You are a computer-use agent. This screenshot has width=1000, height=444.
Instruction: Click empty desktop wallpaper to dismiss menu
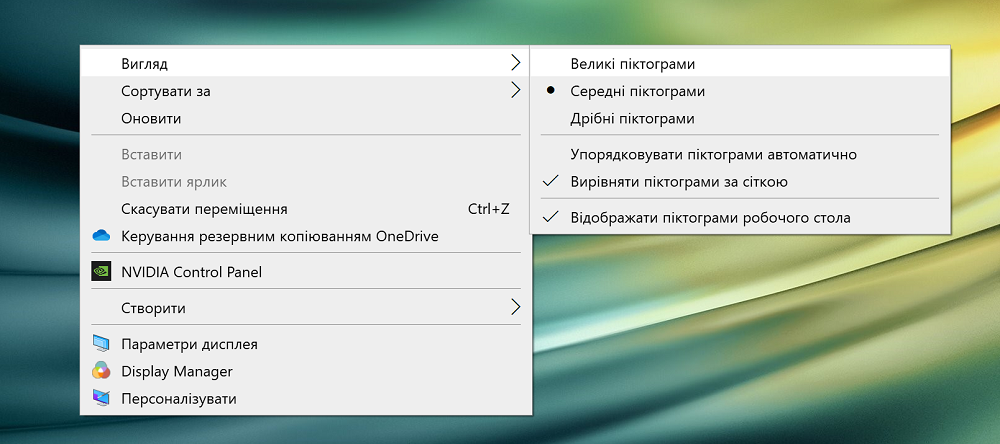800,350
